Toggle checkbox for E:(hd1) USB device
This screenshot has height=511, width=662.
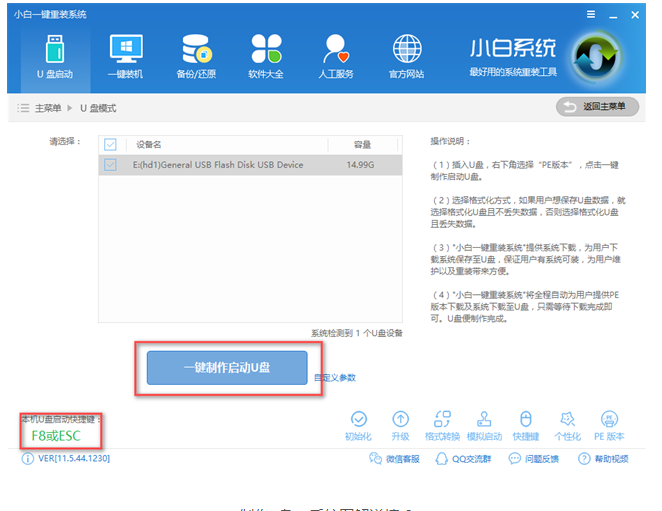[x=110, y=165]
